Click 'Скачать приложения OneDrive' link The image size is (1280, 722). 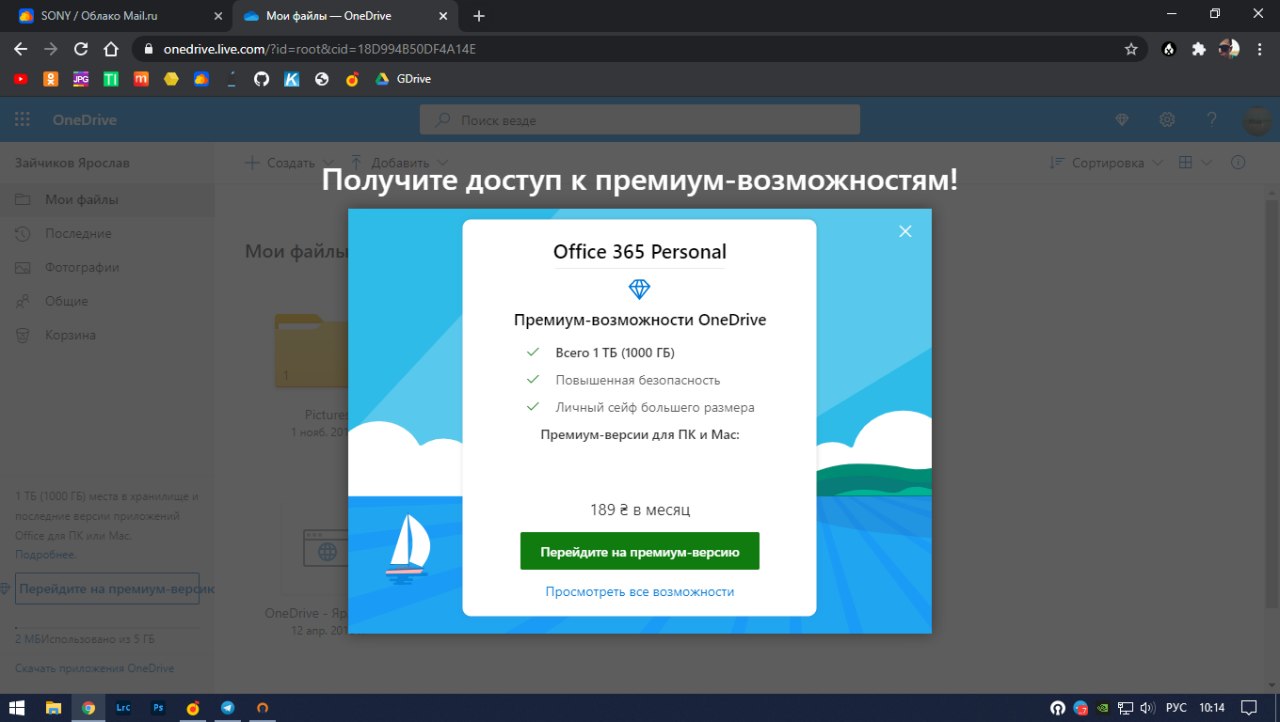click(95, 668)
